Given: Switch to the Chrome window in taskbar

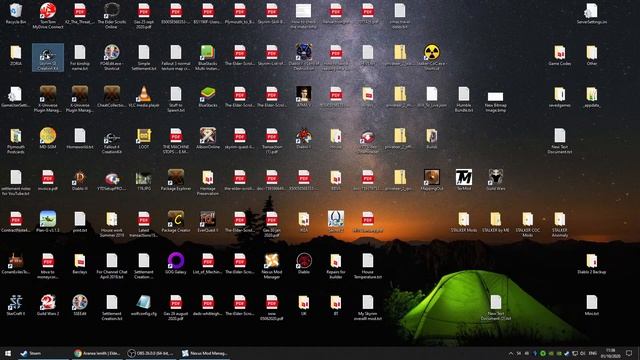Looking at the screenshot, I should [x=97, y=353].
